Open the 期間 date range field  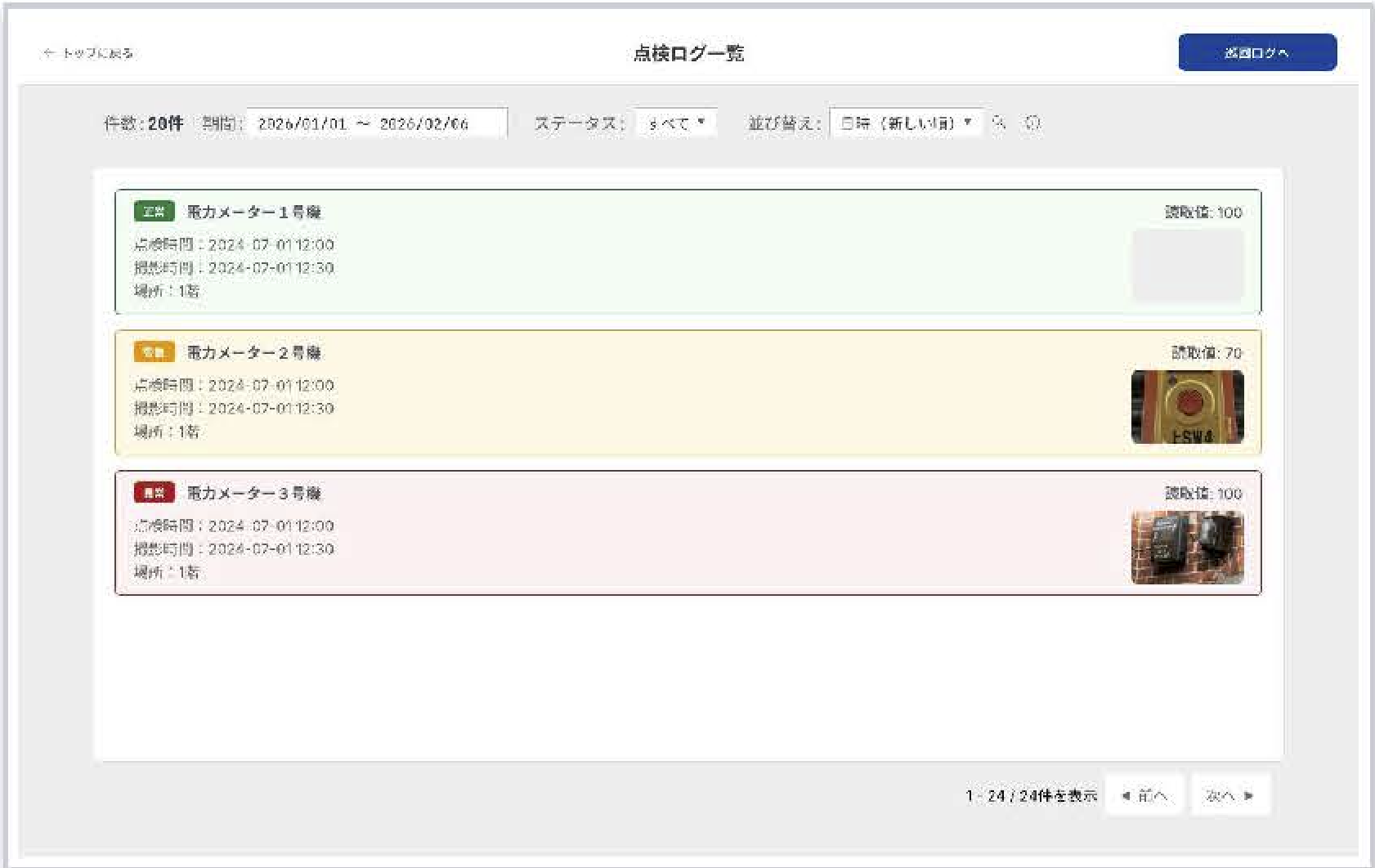(377, 123)
